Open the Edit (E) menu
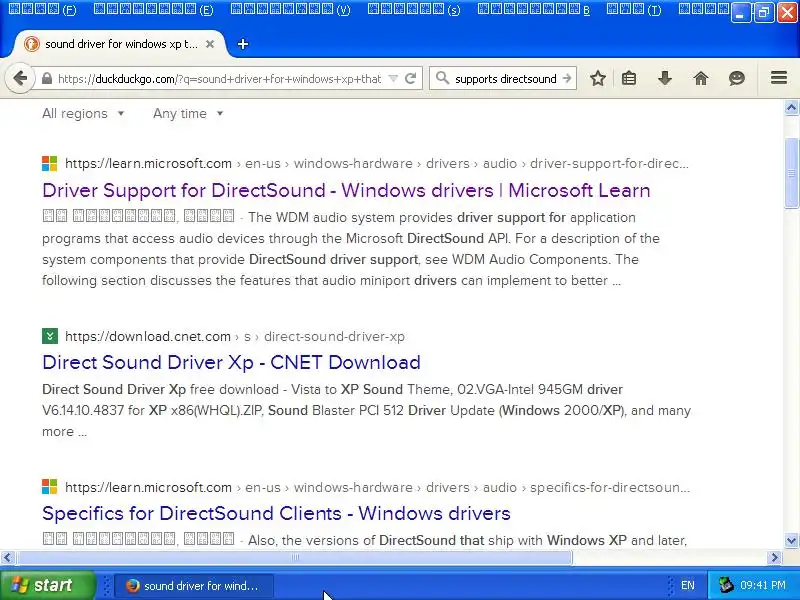Viewport: 800px width, 600px height. pos(154,9)
